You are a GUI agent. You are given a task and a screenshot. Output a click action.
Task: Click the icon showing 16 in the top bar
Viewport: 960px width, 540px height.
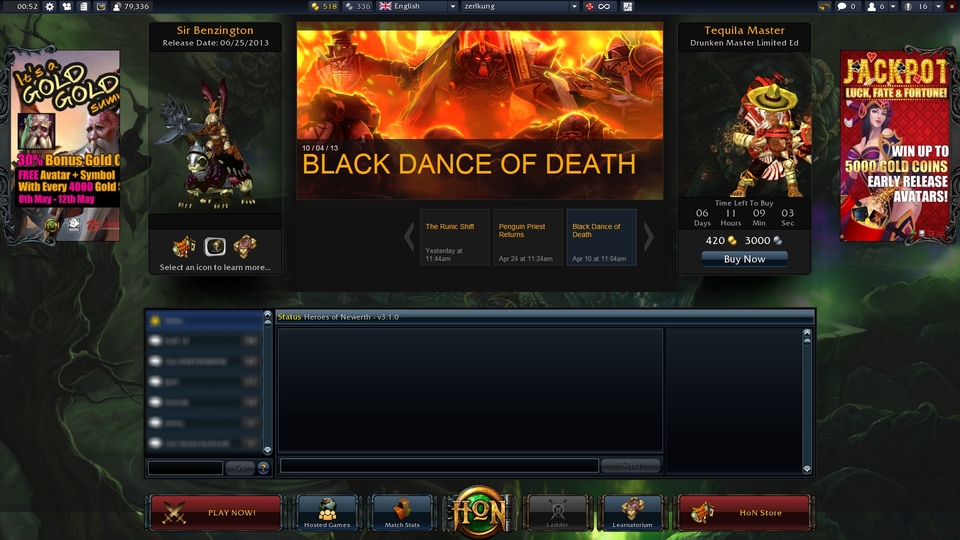click(918, 6)
